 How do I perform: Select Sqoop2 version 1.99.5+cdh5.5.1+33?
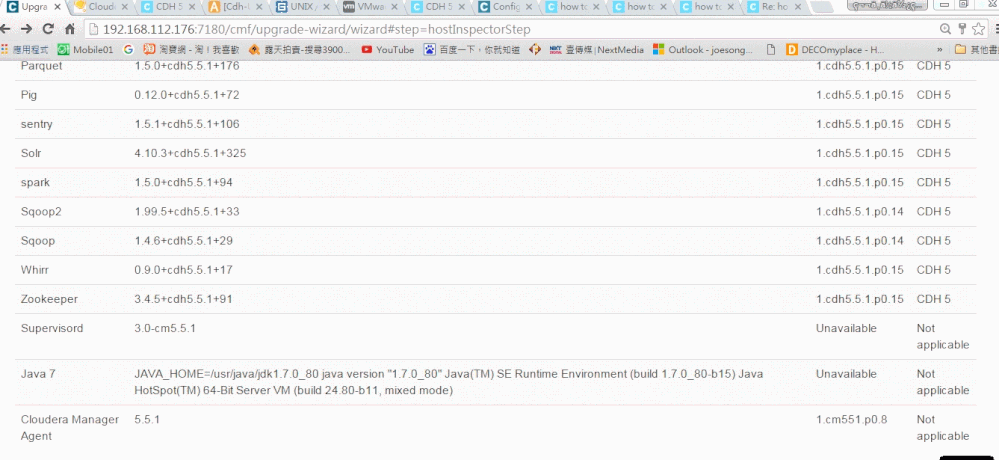pos(187,212)
